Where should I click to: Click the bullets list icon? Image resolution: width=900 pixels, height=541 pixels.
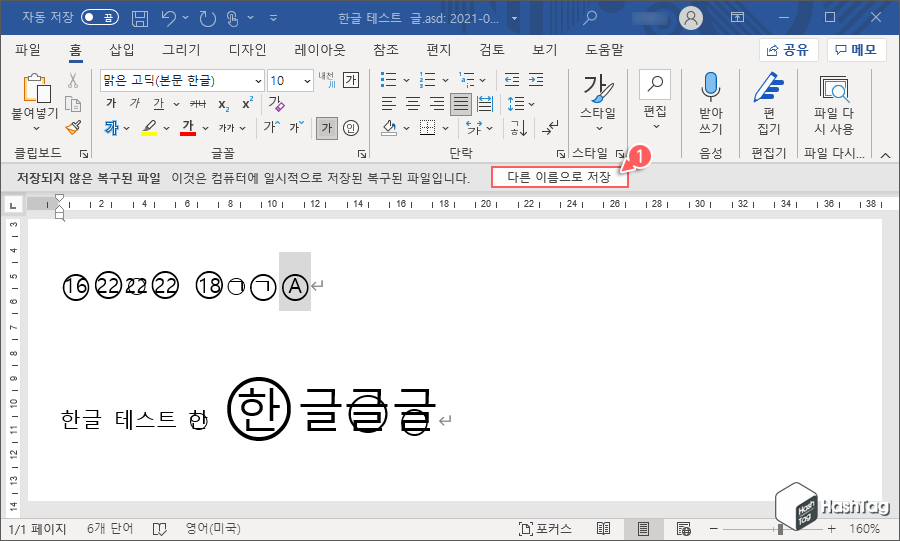389,80
